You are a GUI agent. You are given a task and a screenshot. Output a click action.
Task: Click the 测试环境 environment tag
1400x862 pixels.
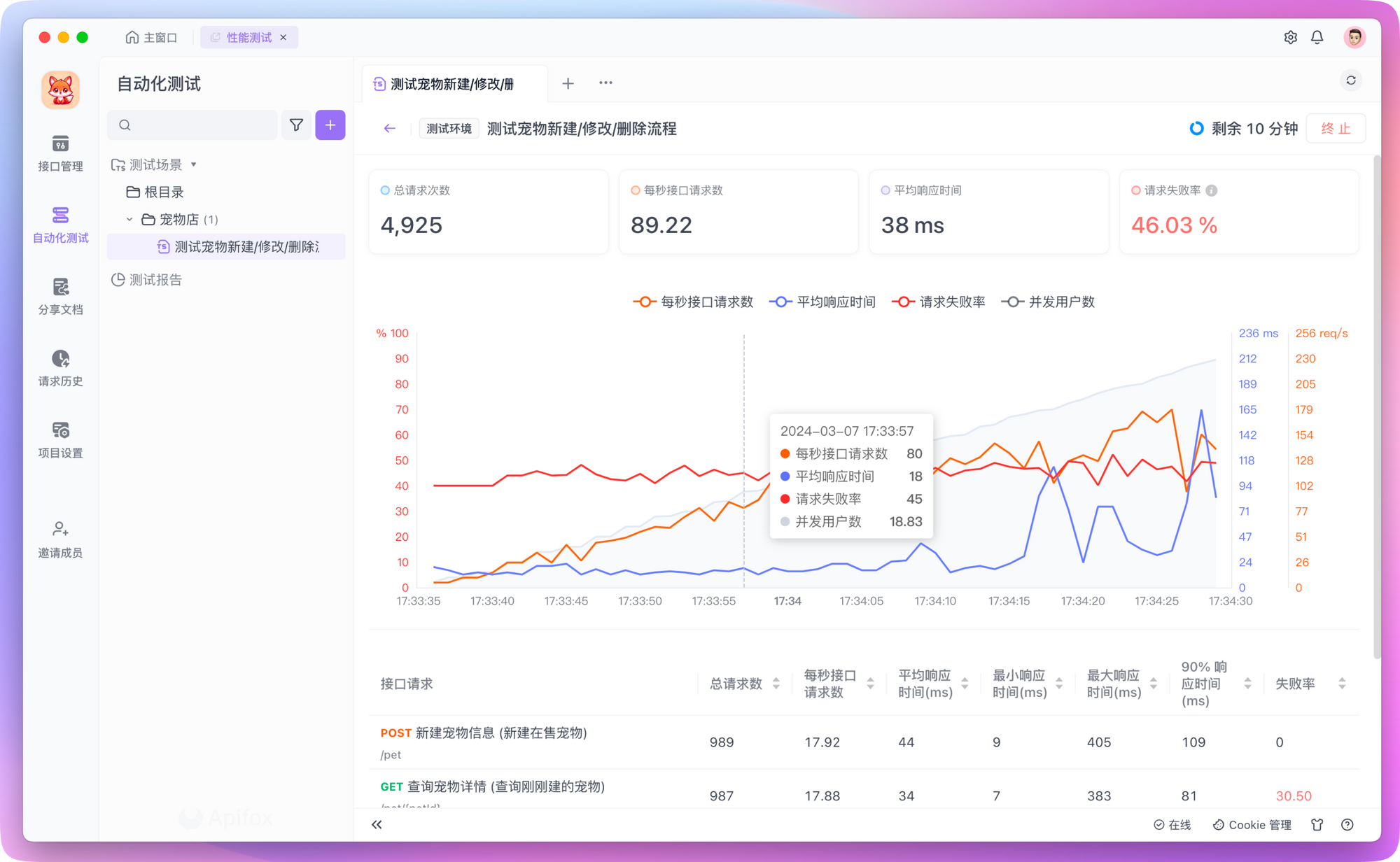click(449, 129)
